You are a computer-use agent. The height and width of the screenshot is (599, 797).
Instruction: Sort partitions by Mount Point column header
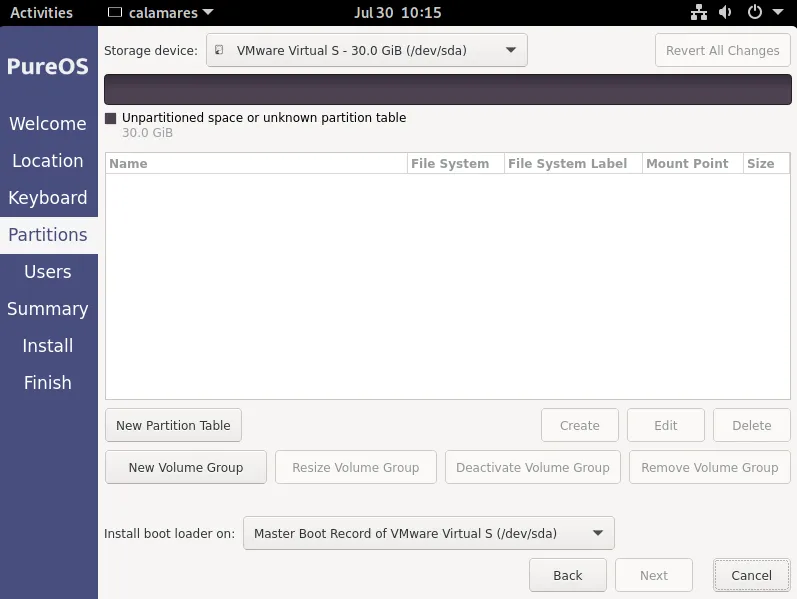(688, 163)
